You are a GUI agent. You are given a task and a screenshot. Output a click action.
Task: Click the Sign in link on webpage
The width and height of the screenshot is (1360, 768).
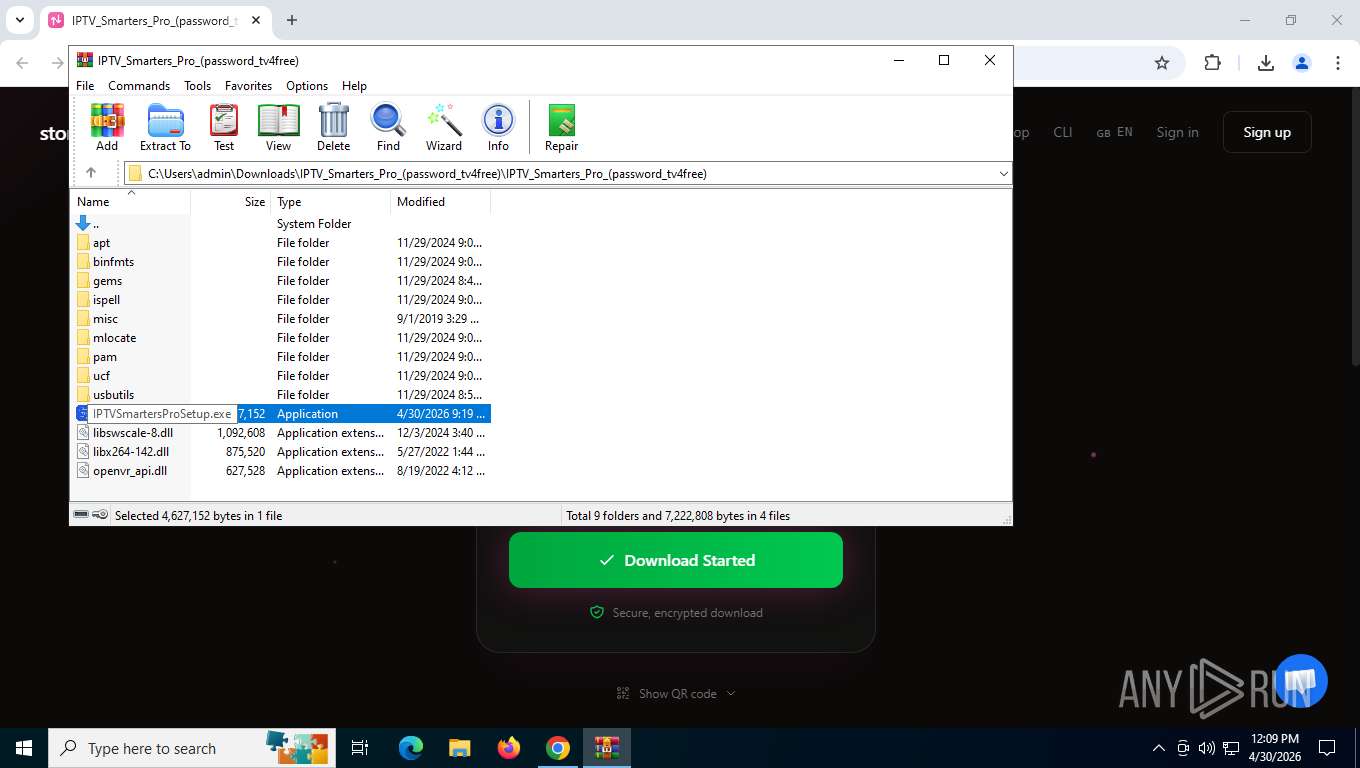click(1177, 132)
